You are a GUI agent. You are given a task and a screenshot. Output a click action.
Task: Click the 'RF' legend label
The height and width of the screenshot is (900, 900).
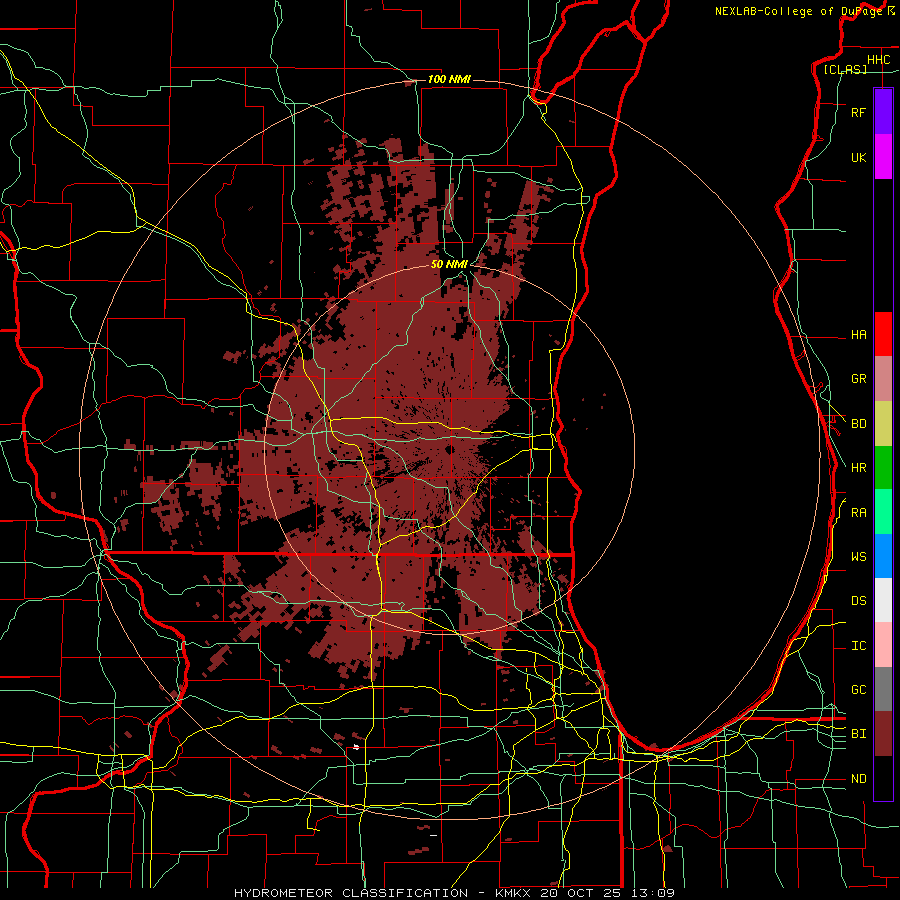858,112
